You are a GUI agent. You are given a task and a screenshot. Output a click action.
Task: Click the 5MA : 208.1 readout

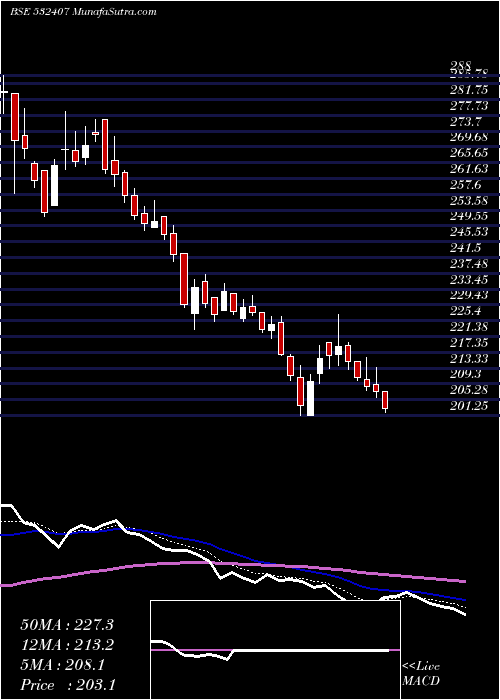coord(62,665)
